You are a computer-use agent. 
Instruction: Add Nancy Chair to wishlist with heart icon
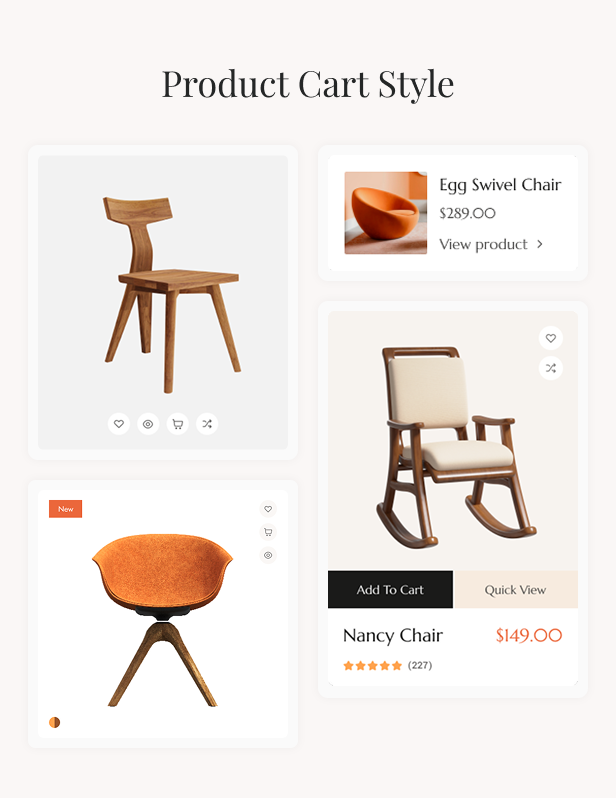tap(551, 338)
